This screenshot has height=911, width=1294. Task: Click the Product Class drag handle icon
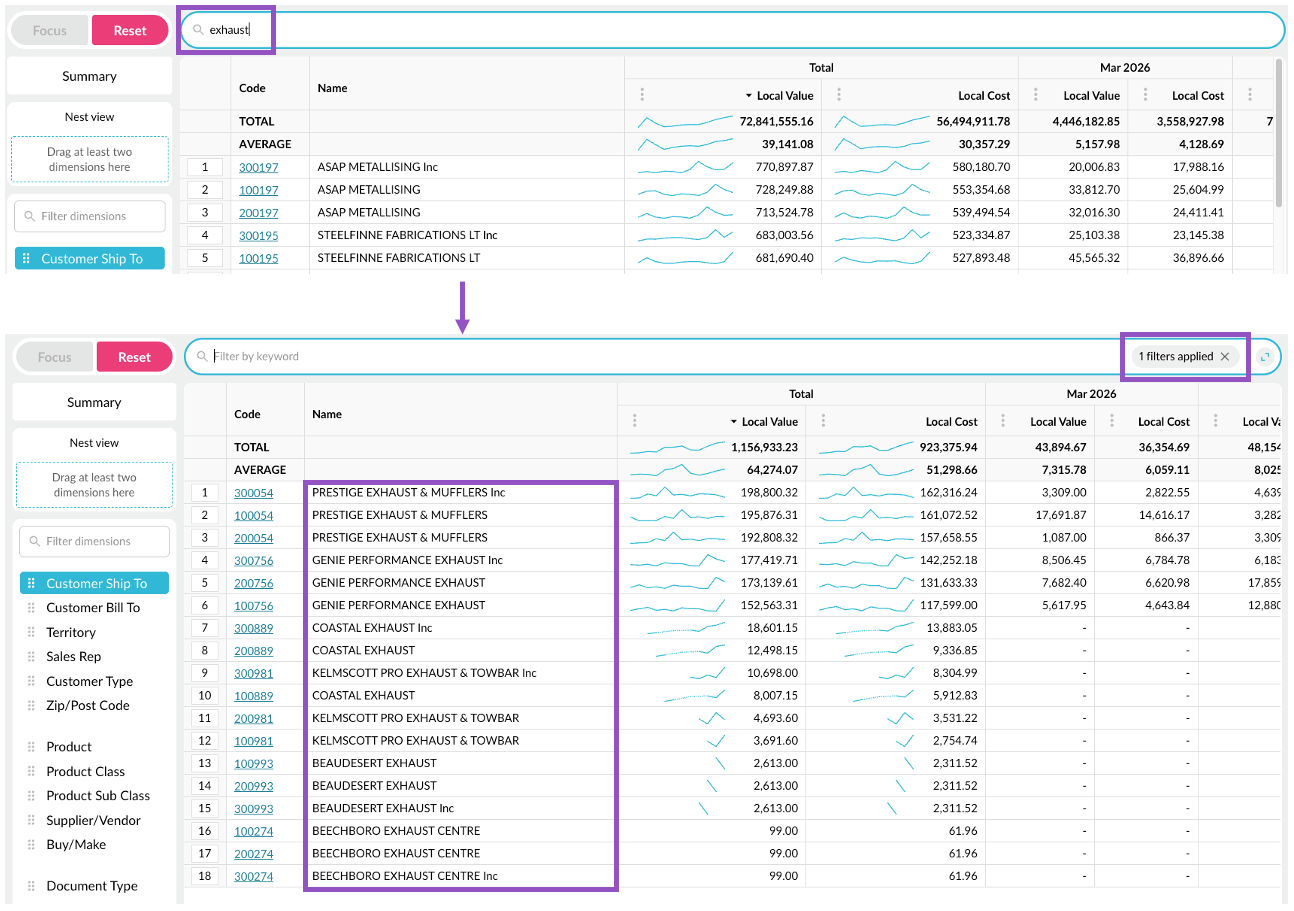[x=31, y=772]
